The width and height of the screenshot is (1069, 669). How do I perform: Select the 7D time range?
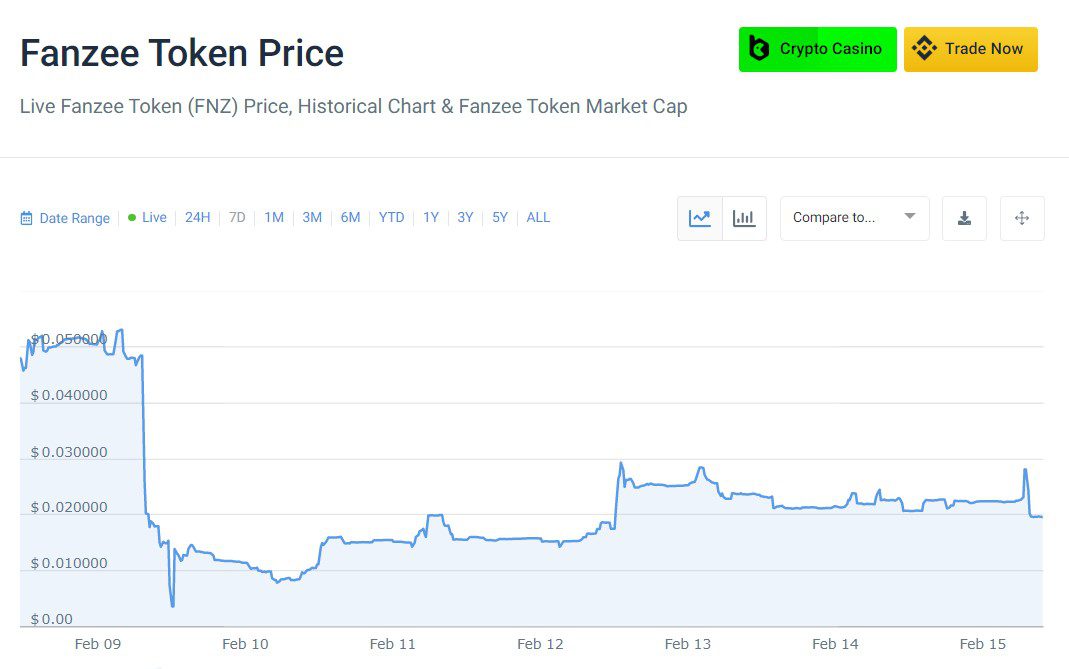point(237,218)
